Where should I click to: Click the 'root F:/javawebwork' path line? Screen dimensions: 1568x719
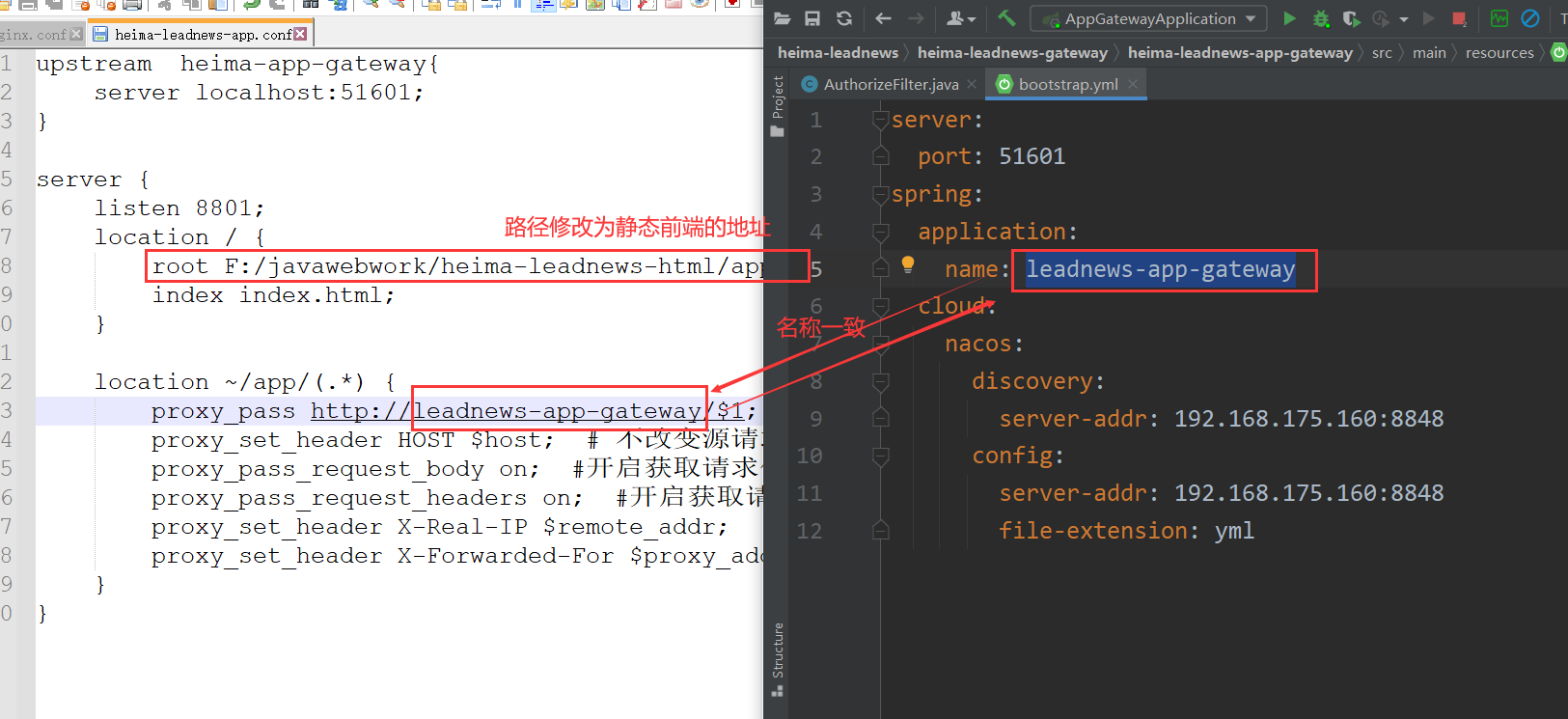coord(457,266)
